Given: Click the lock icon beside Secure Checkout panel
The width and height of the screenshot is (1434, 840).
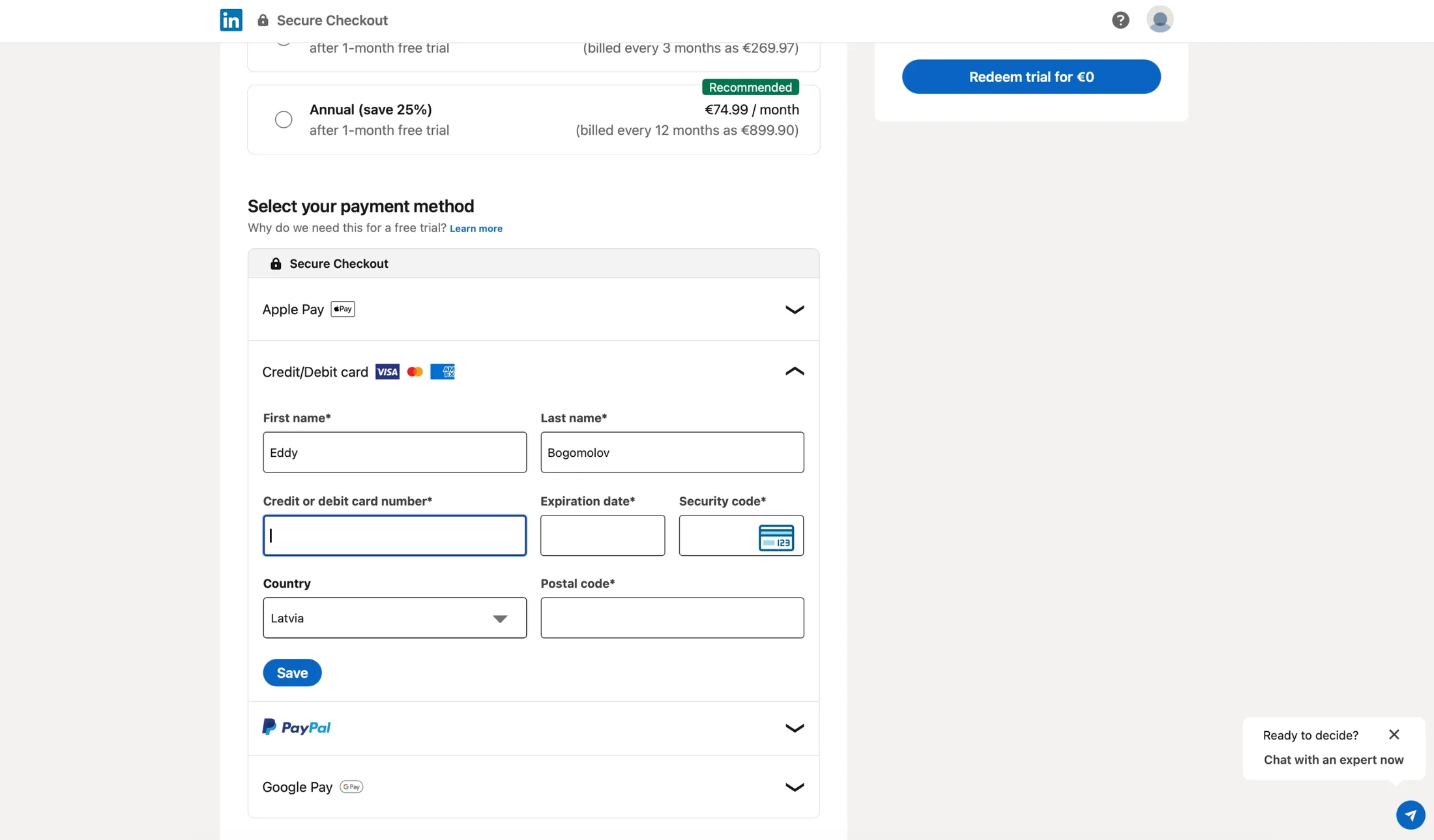Looking at the screenshot, I should [276, 263].
